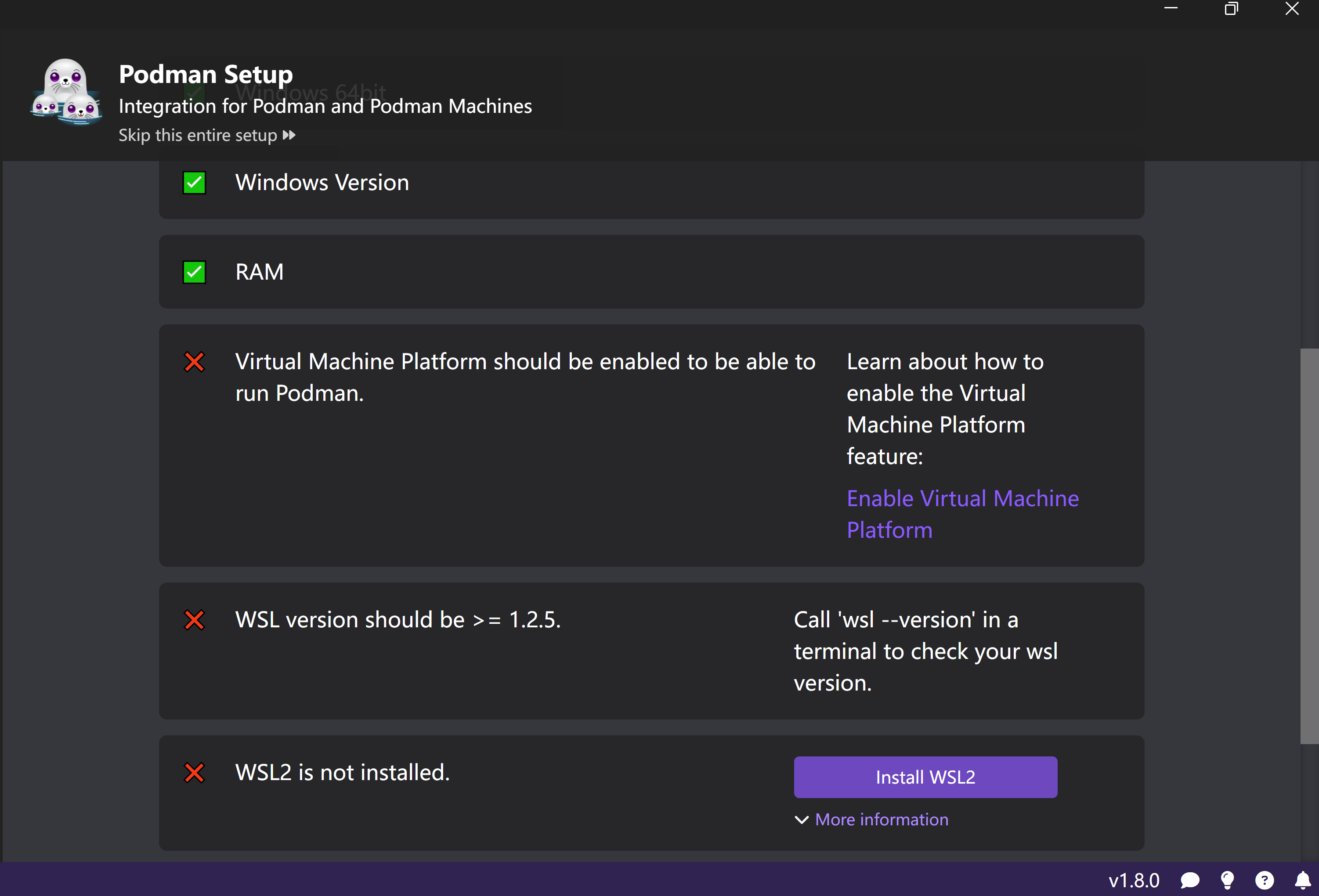Click the green RAM checkmark
This screenshot has height=896, width=1319.
click(194, 272)
